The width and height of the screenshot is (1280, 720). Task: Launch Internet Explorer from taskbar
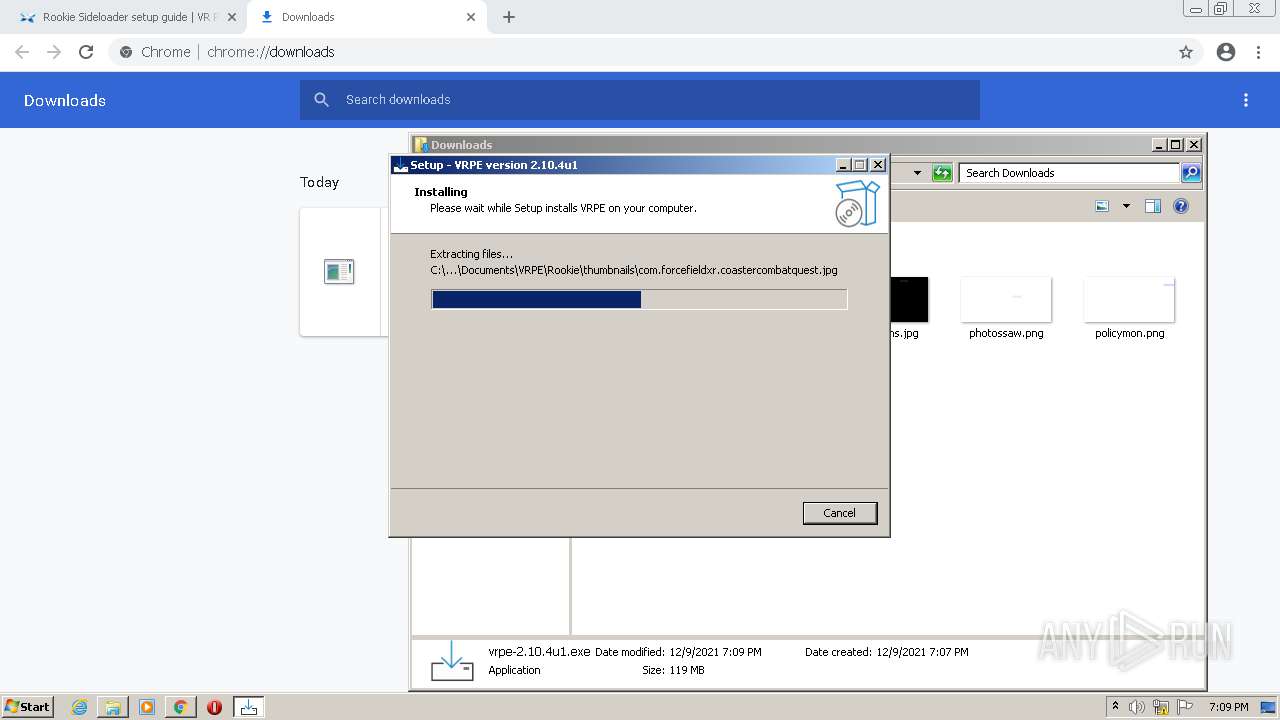(x=79, y=707)
